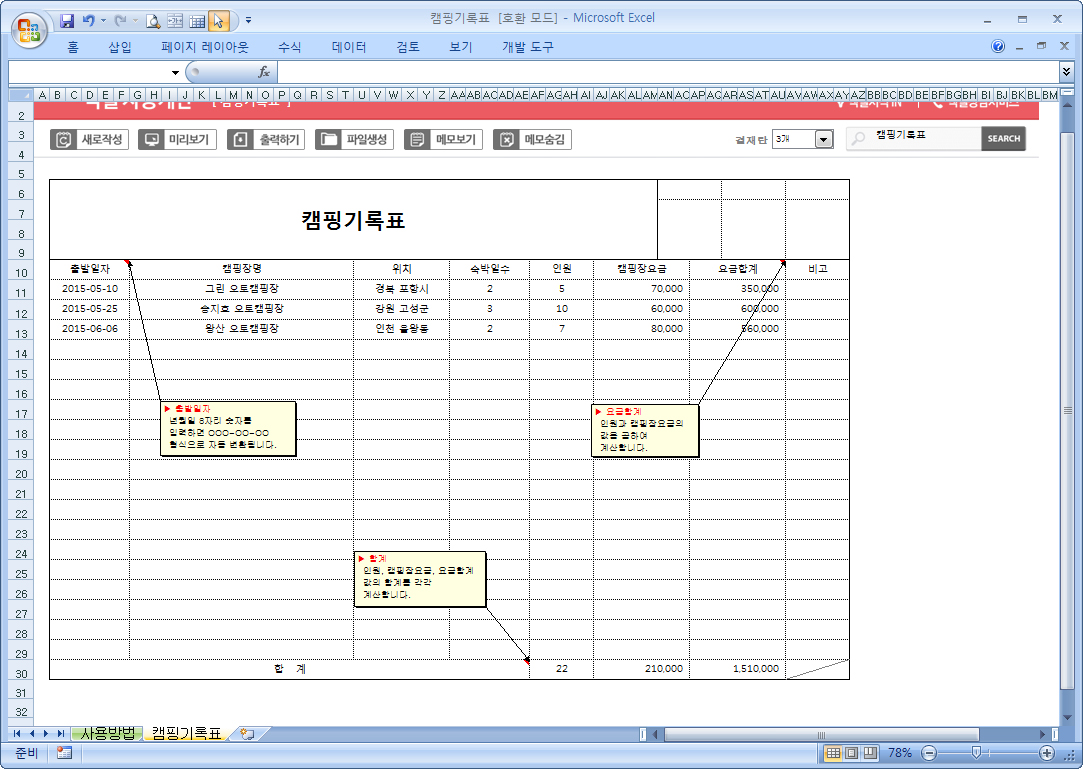The height and width of the screenshot is (769, 1083).
Task: Click the 출력하기 button
Action: pyautogui.click(x=266, y=140)
